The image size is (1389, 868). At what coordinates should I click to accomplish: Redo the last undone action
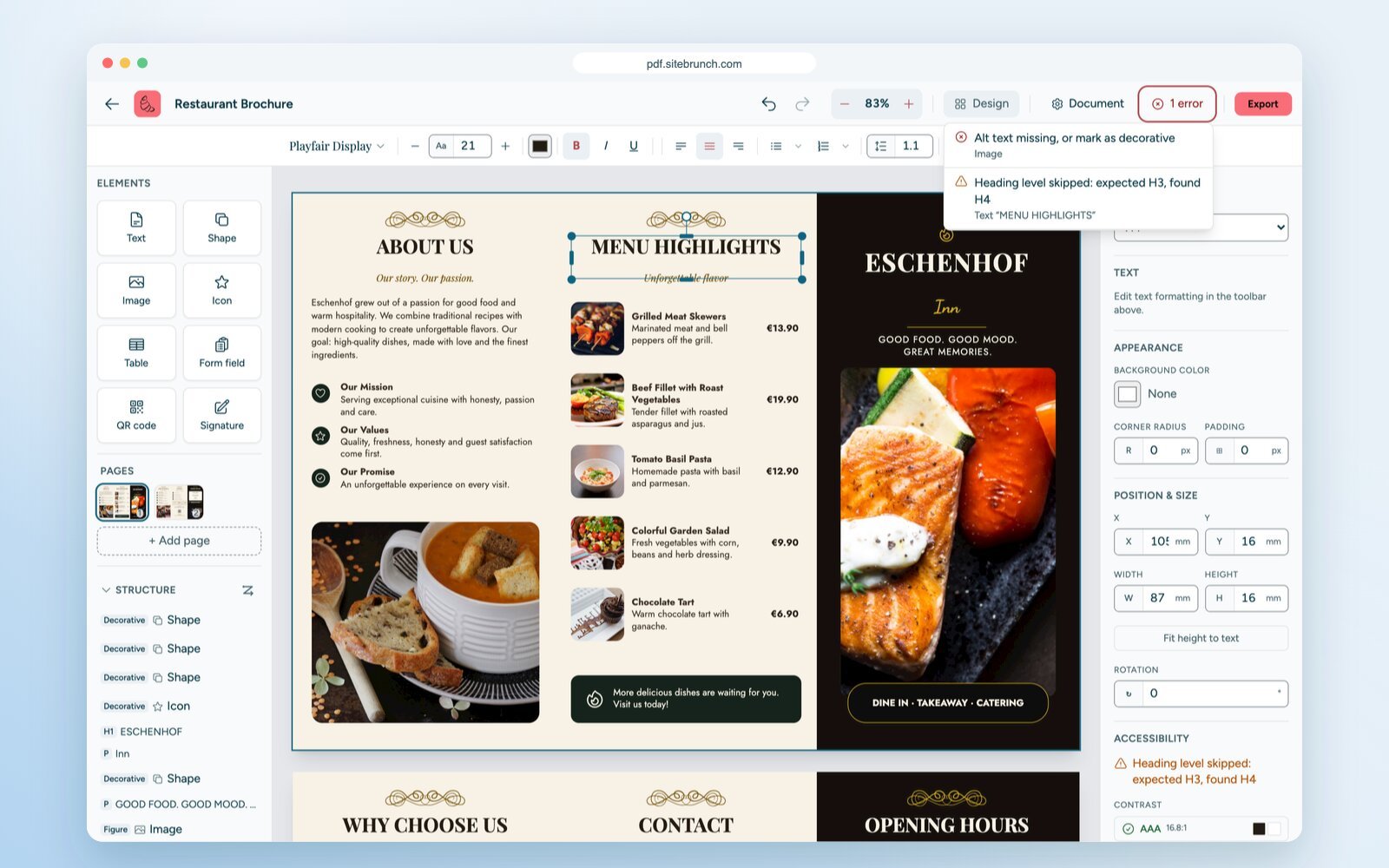[x=802, y=103]
